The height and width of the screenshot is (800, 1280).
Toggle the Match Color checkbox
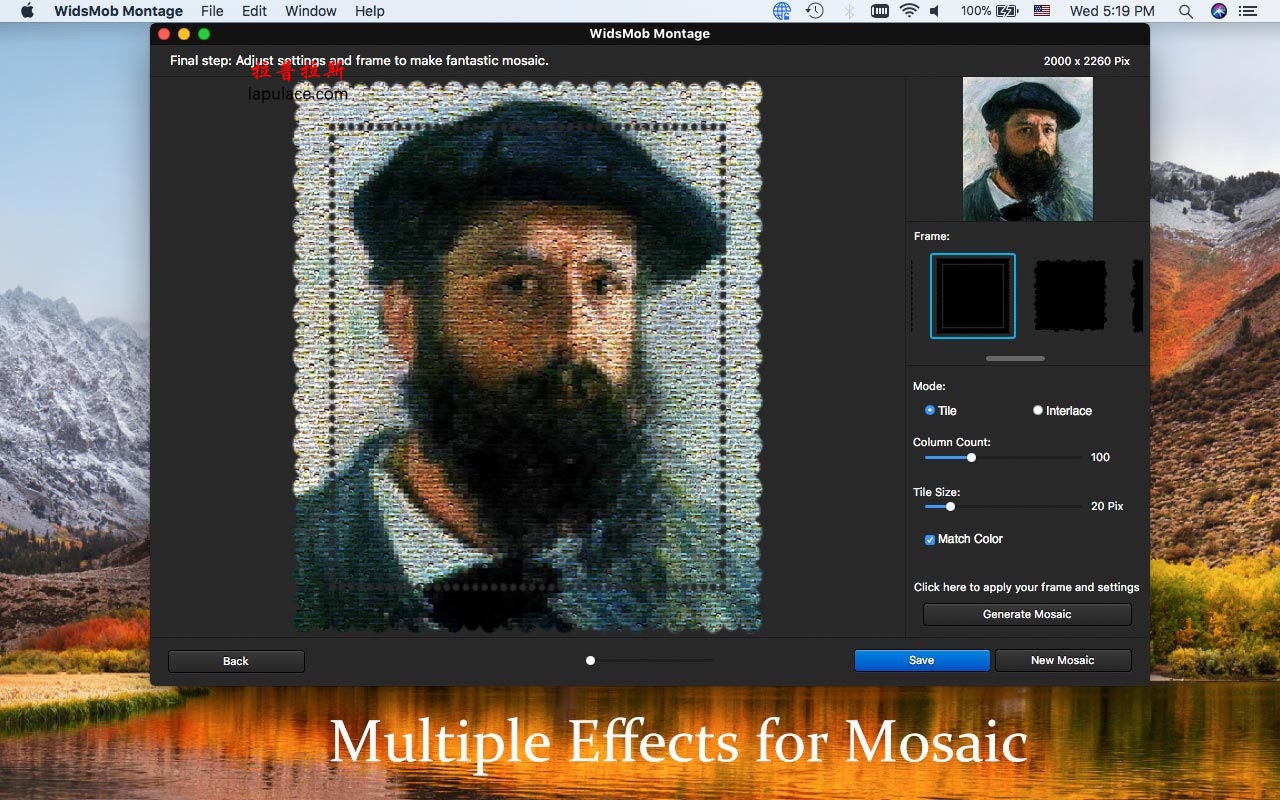(x=930, y=539)
